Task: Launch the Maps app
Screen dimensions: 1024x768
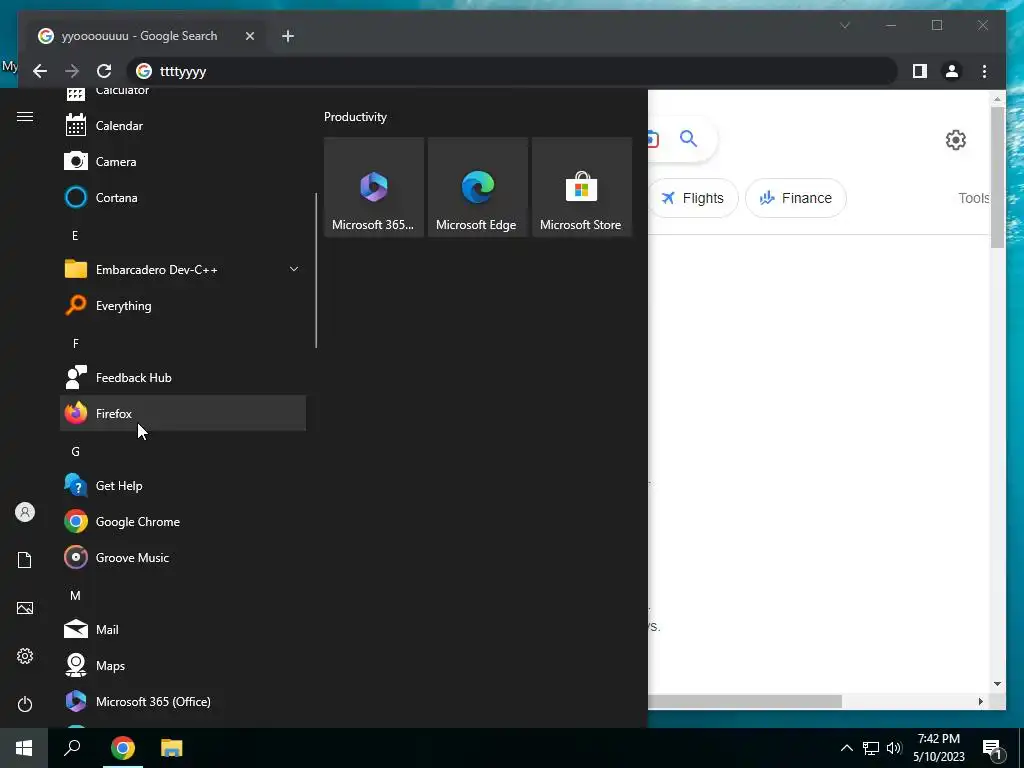Action: coord(183,665)
